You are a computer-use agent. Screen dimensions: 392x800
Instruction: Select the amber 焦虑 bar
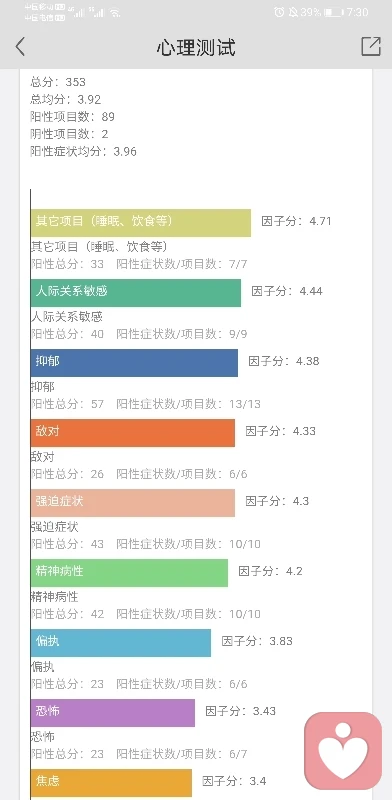click(x=111, y=783)
